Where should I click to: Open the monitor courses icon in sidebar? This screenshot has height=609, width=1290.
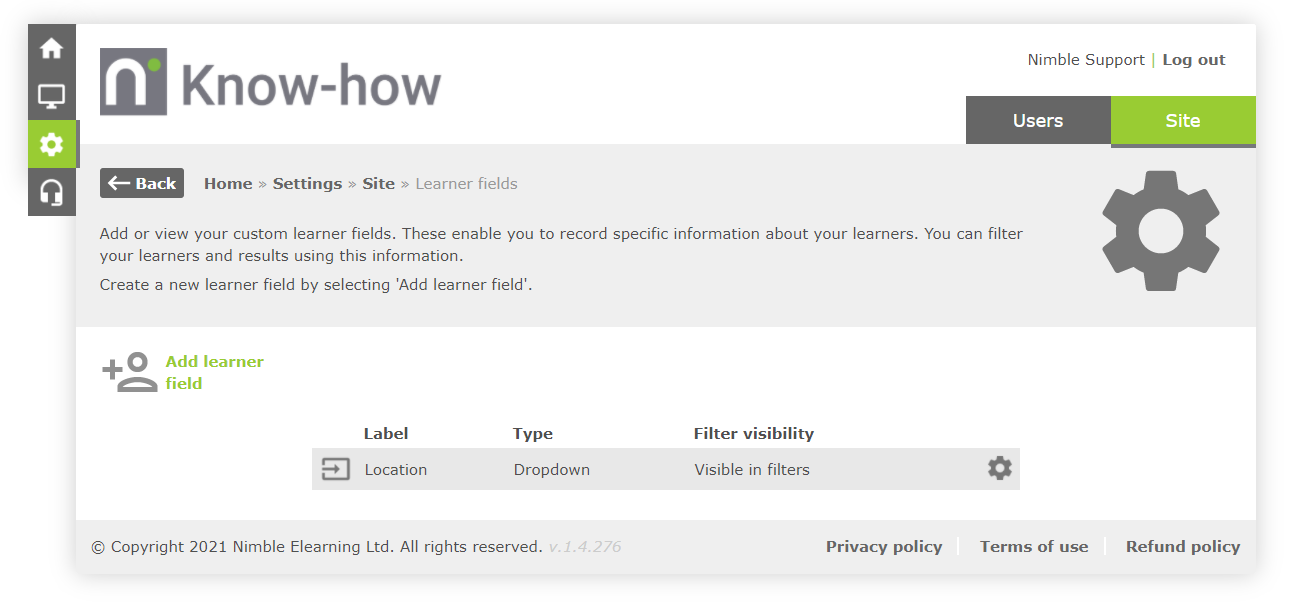coord(51,96)
